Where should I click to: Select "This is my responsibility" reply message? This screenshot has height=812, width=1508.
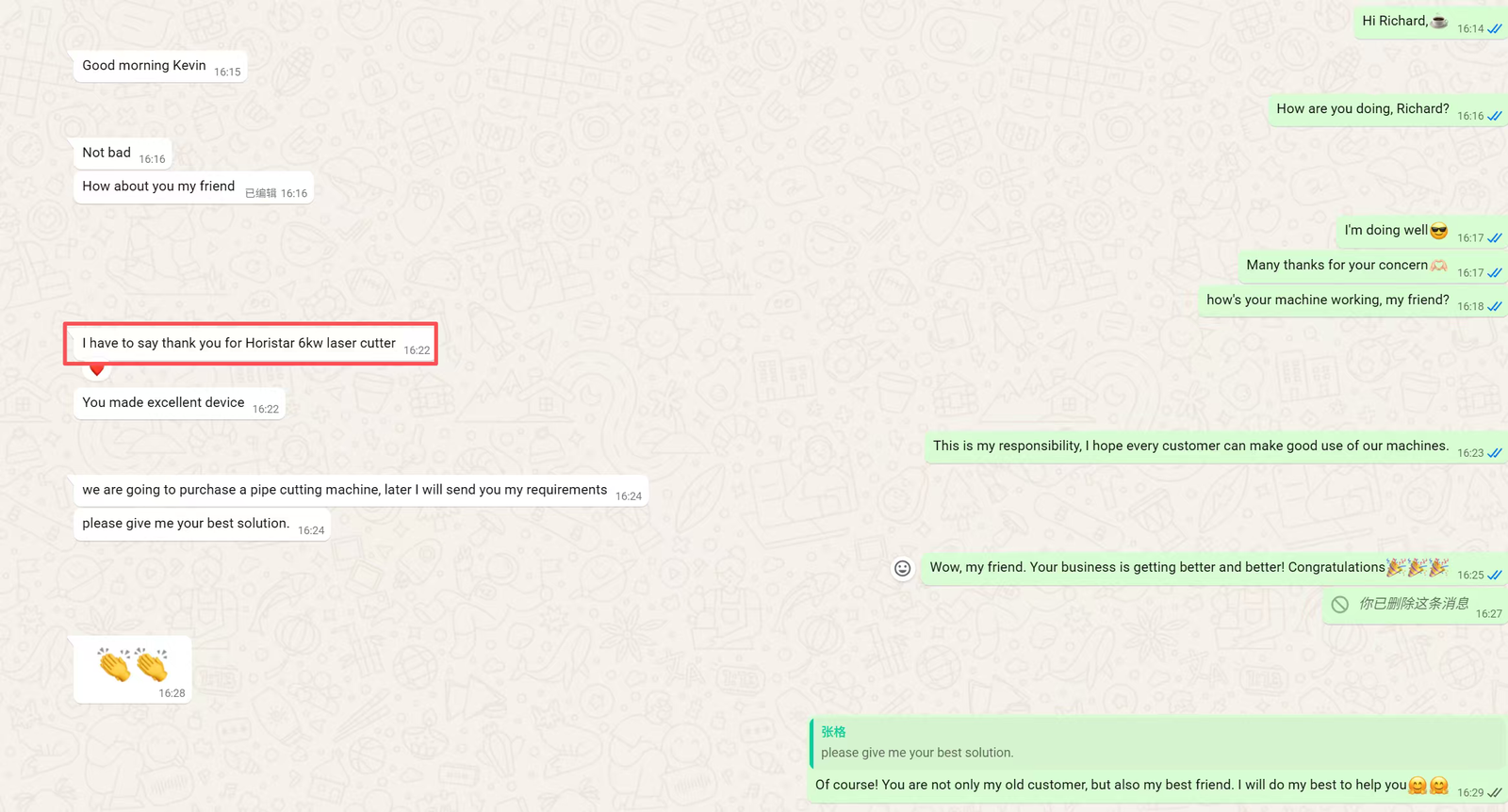click(x=1189, y=447)
